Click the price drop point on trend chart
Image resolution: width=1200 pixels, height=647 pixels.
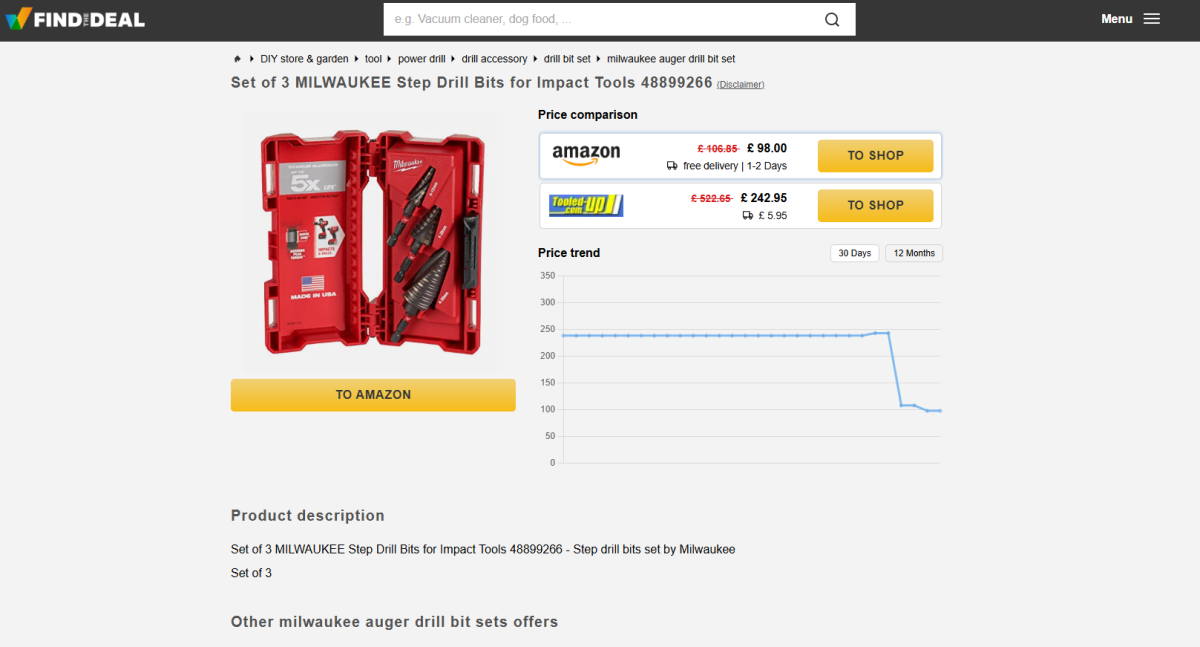point(901,405)
